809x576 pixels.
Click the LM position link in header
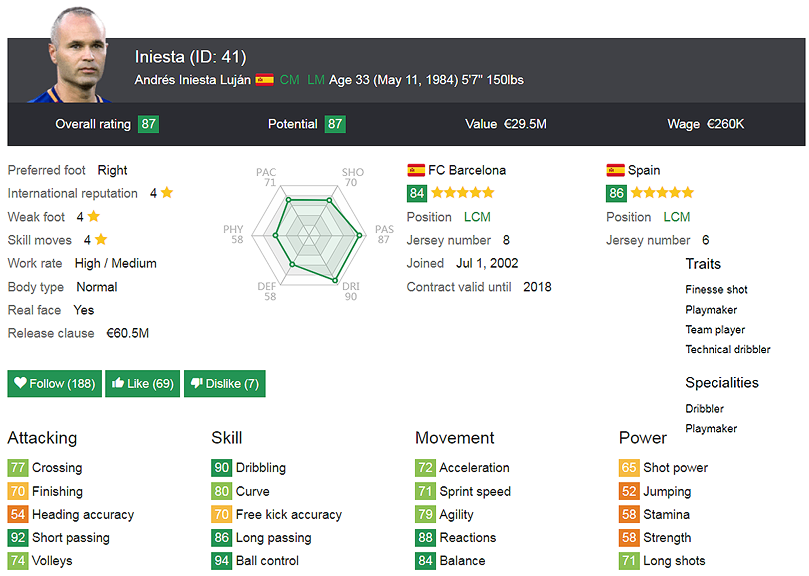point(316,80)
